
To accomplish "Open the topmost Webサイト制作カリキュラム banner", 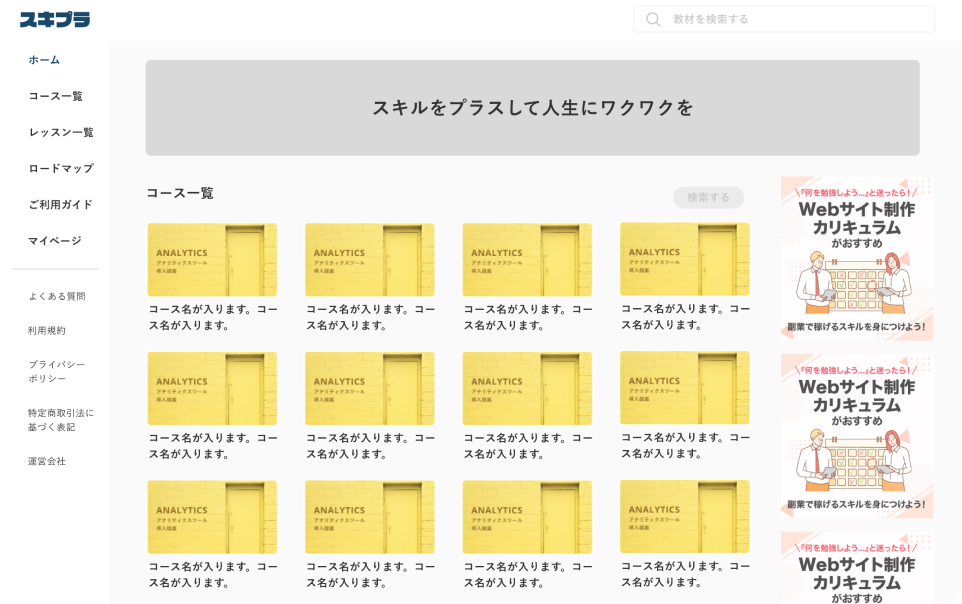I will coord(856,258).
